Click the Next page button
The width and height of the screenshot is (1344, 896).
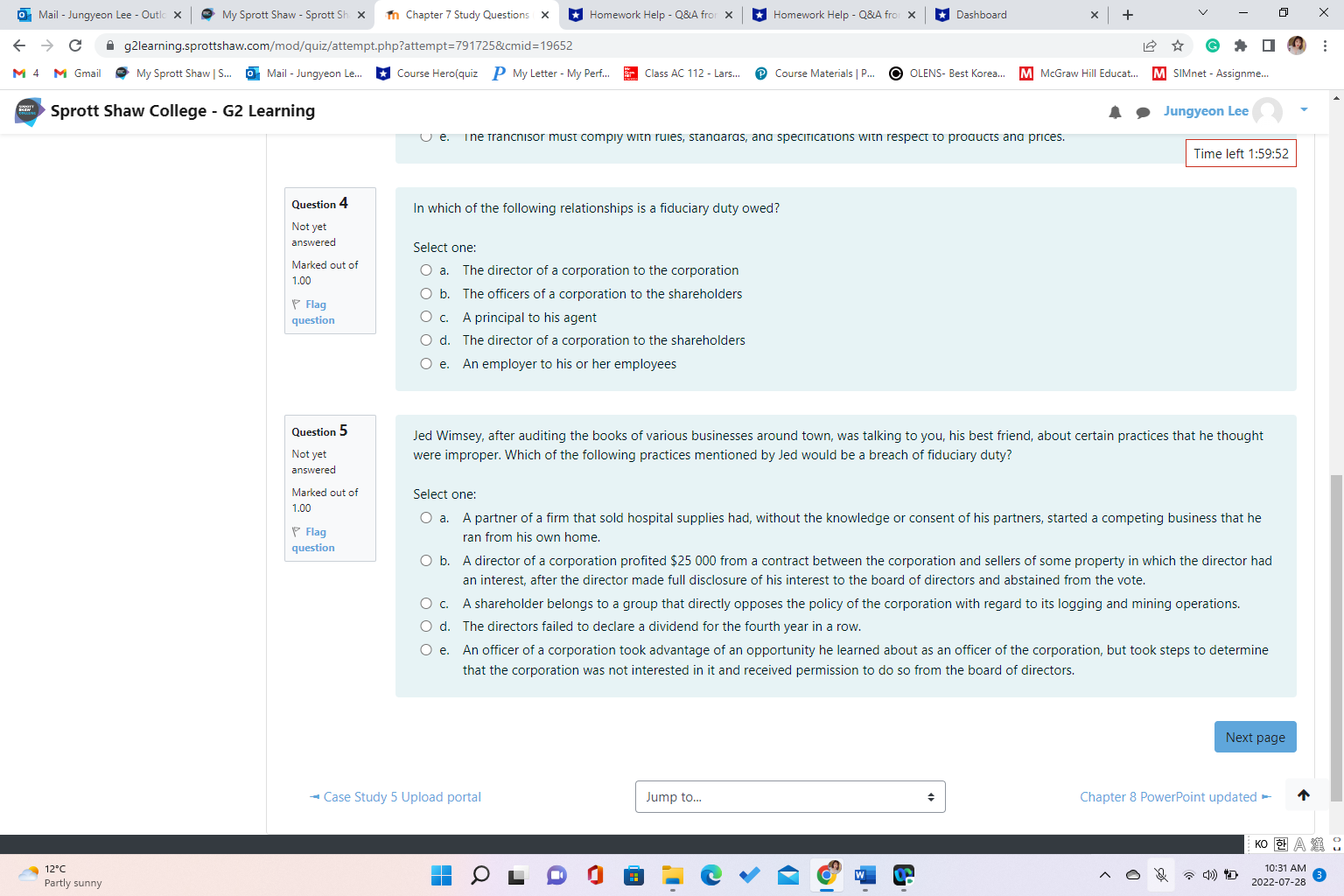[x=1255, y=737]
